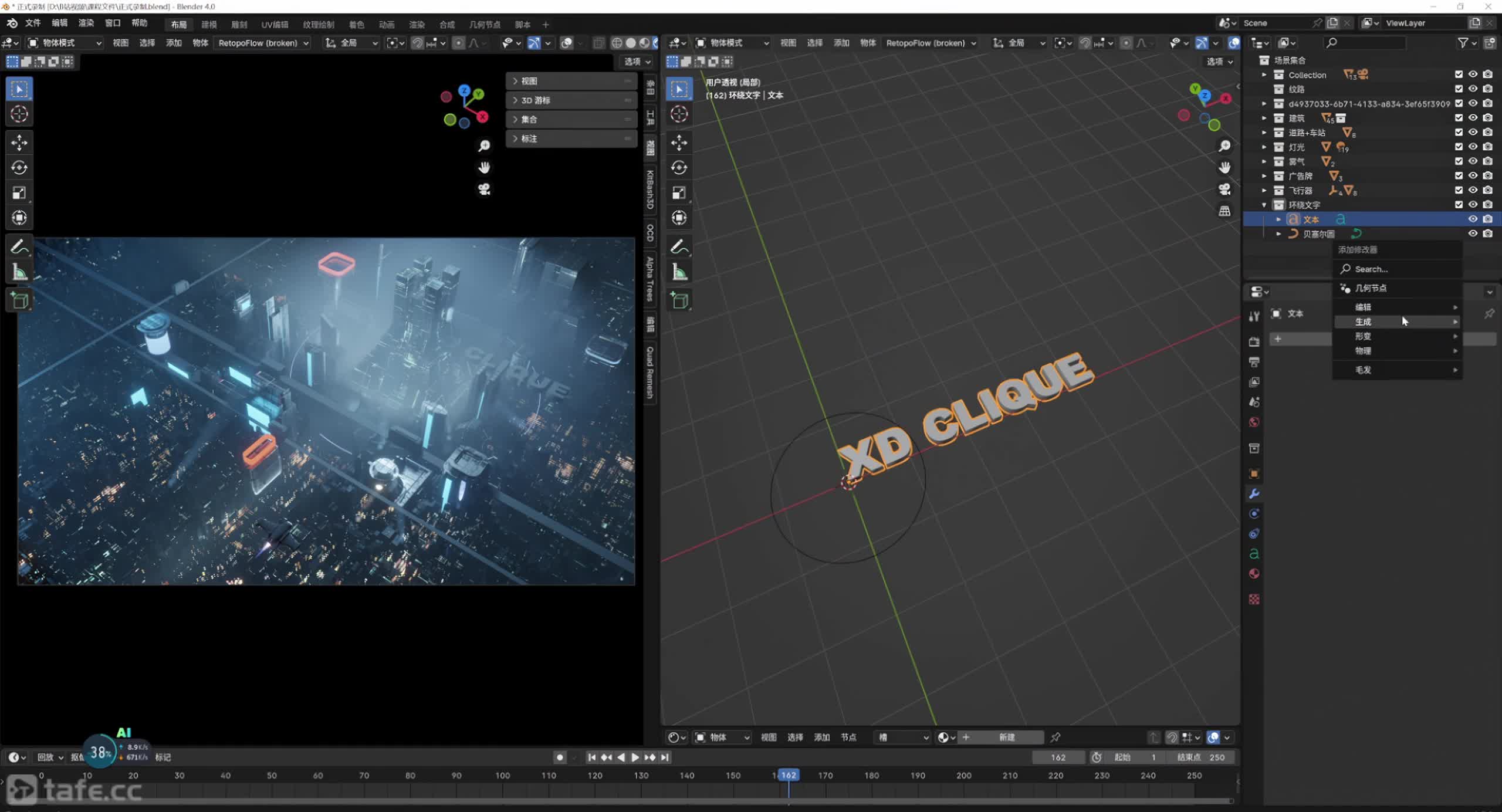Hide the 贝塞尔圆 object in outliner
1502x812 pixels.
[x=1473, y=234]
